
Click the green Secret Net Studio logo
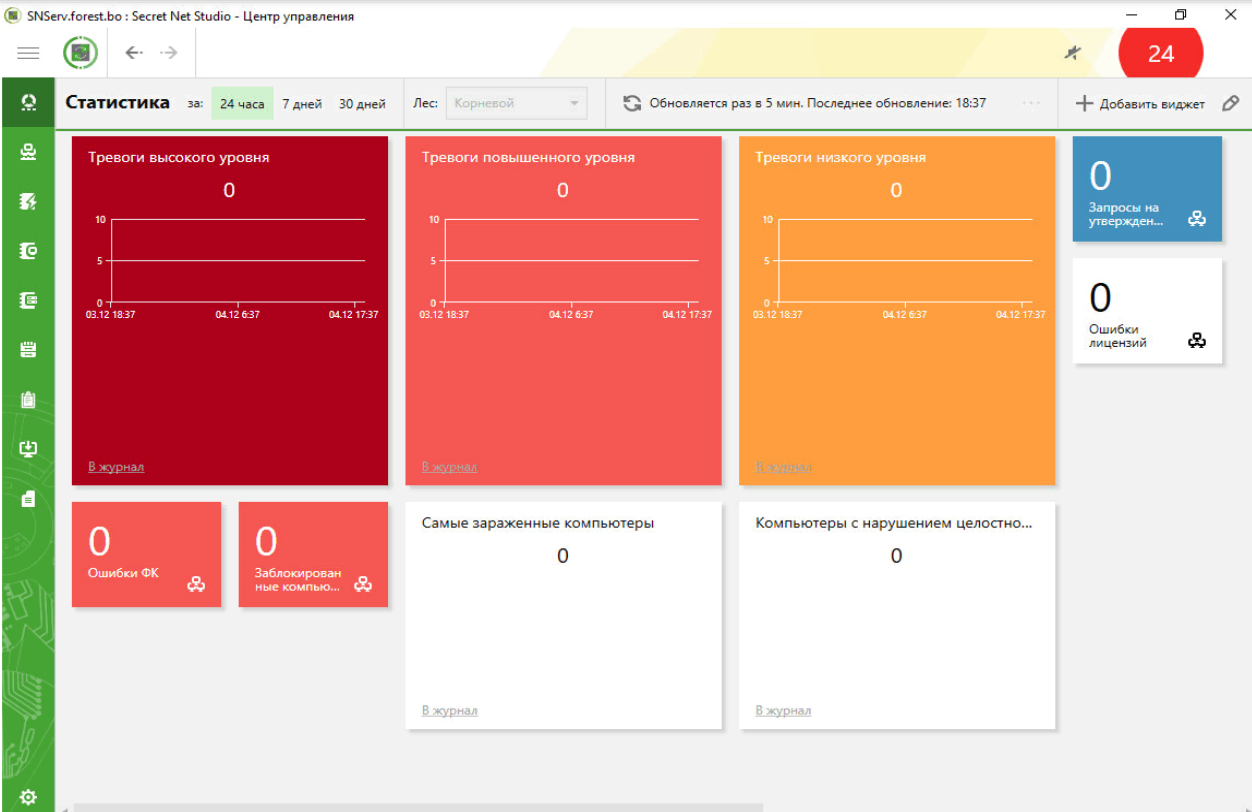tap(80, 53)
